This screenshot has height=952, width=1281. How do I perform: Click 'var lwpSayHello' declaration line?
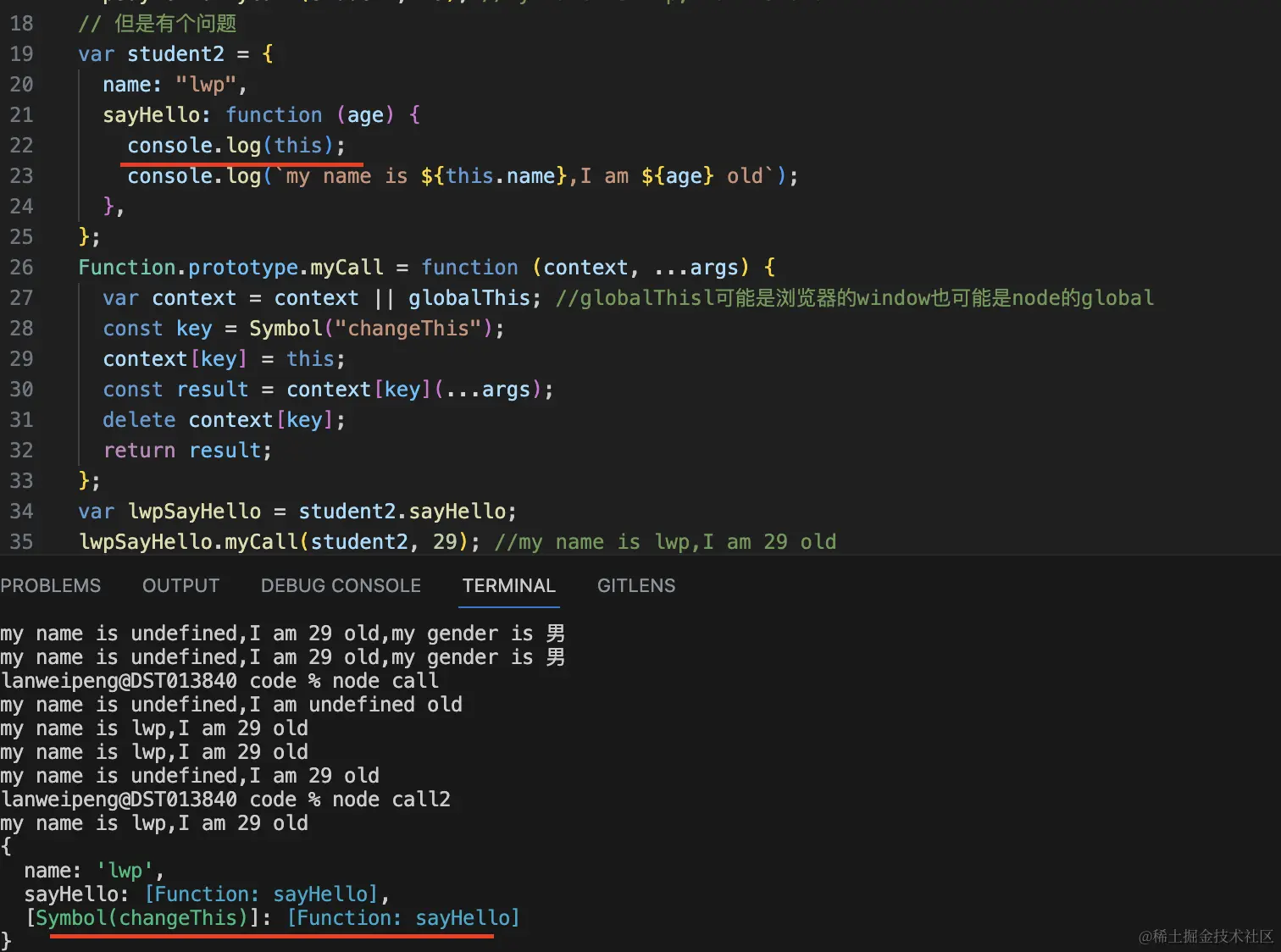(x=297, y=512)
